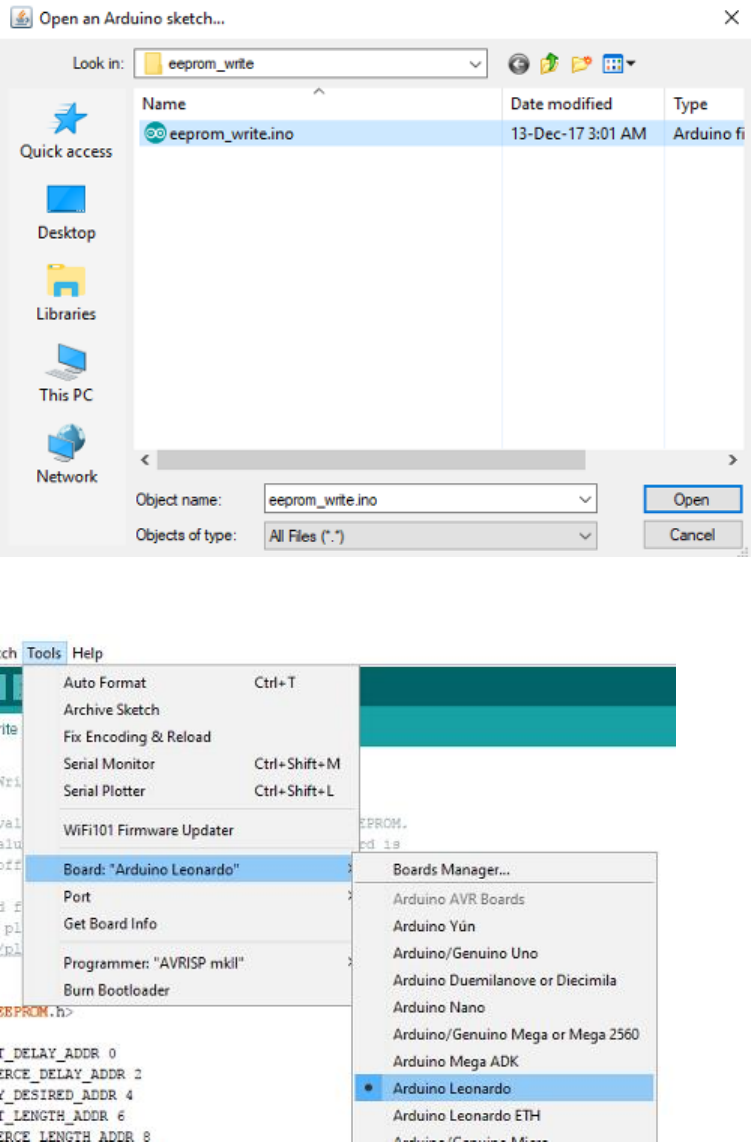
Task: Close the Open an Arduino sketch dialog
Action: coord(731,17)
